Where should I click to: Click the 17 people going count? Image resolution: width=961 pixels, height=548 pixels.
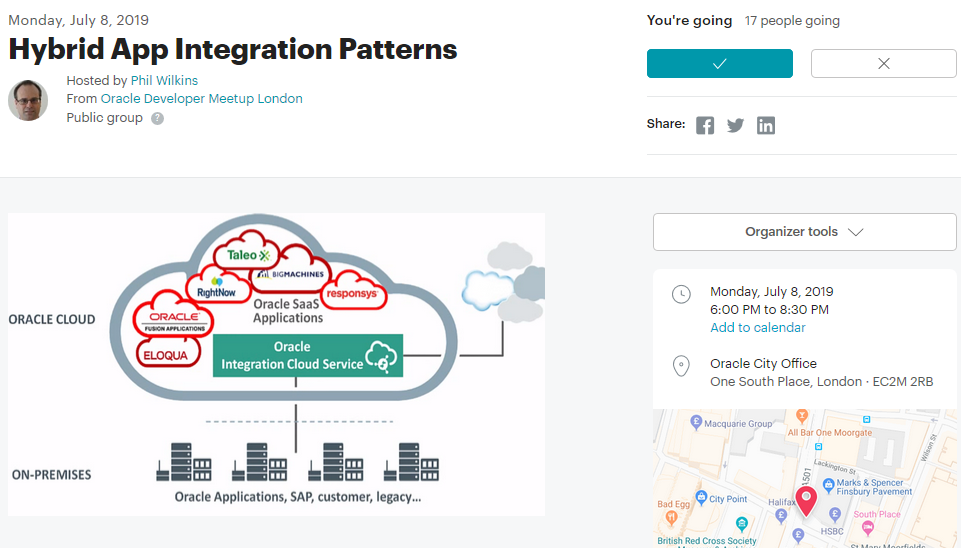point(792,20)
